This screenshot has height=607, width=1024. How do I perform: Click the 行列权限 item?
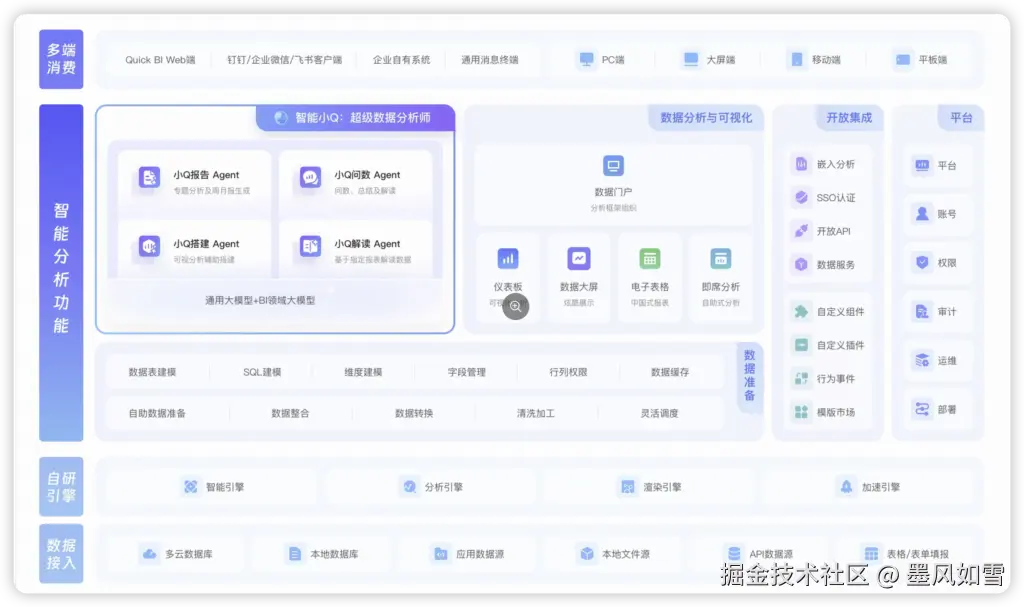pos(568,372)
